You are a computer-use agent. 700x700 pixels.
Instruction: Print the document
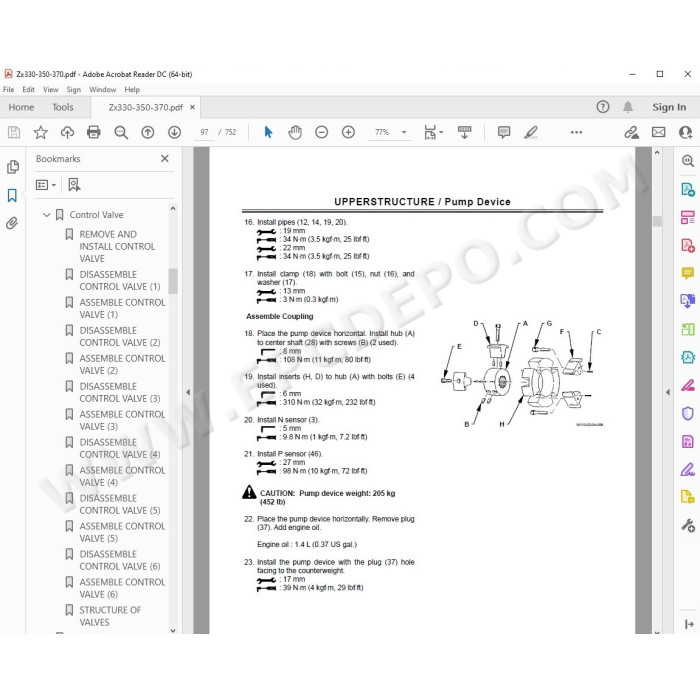click(94, 132)
